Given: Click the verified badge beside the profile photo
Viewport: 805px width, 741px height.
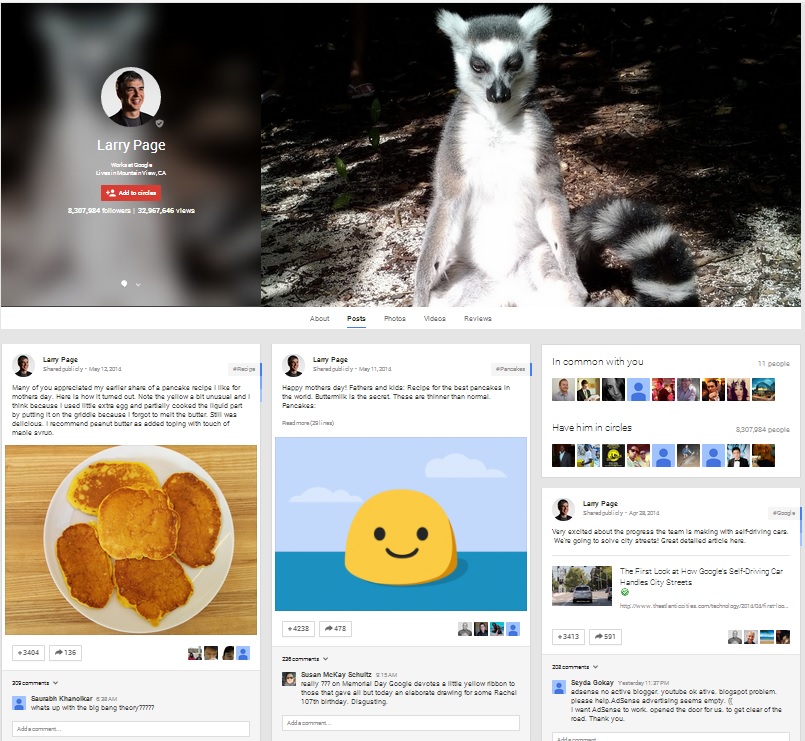Looking at the screenshot, I should (159, 123).
